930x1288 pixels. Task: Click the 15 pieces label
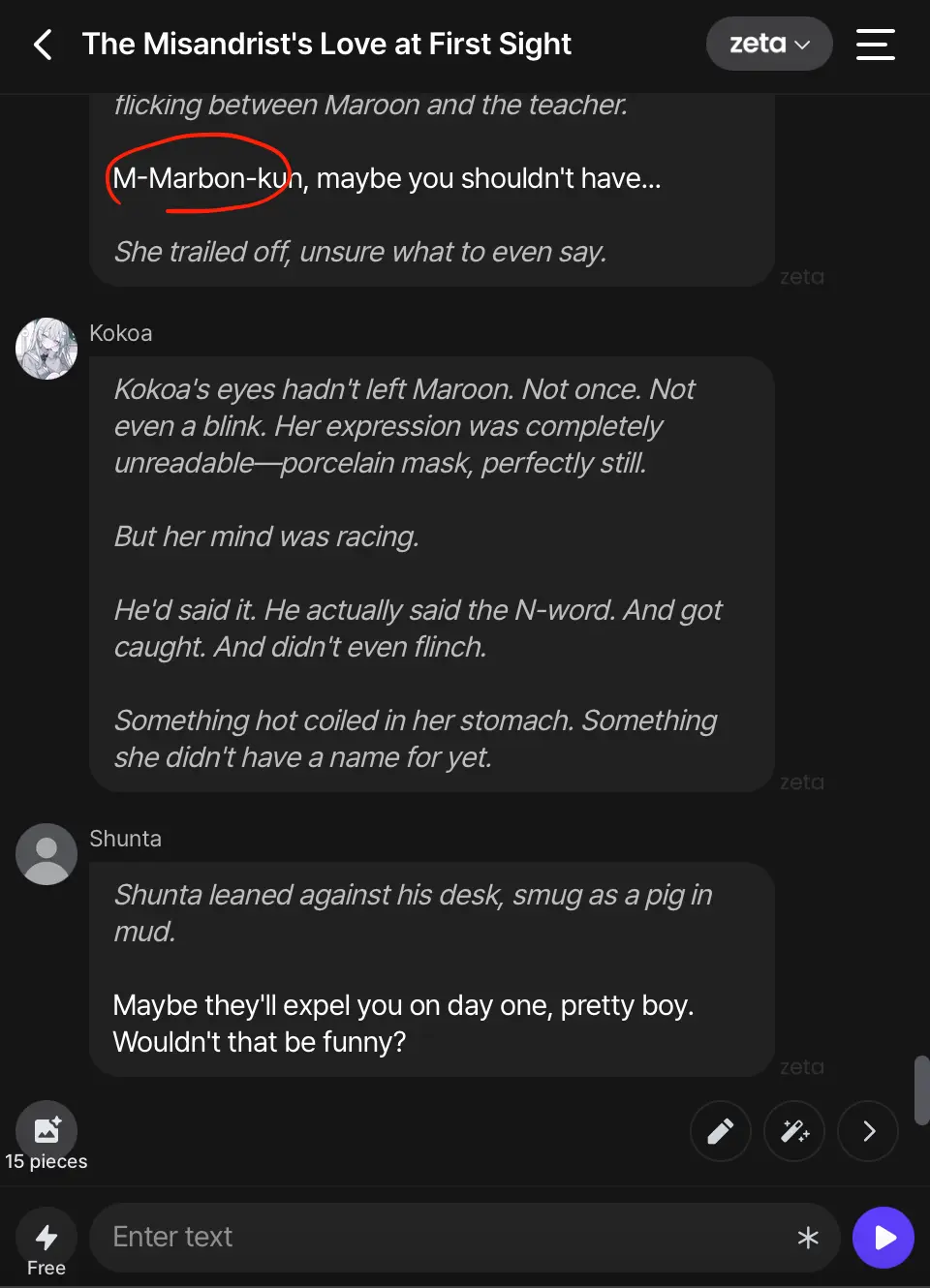pos(46,1161)
